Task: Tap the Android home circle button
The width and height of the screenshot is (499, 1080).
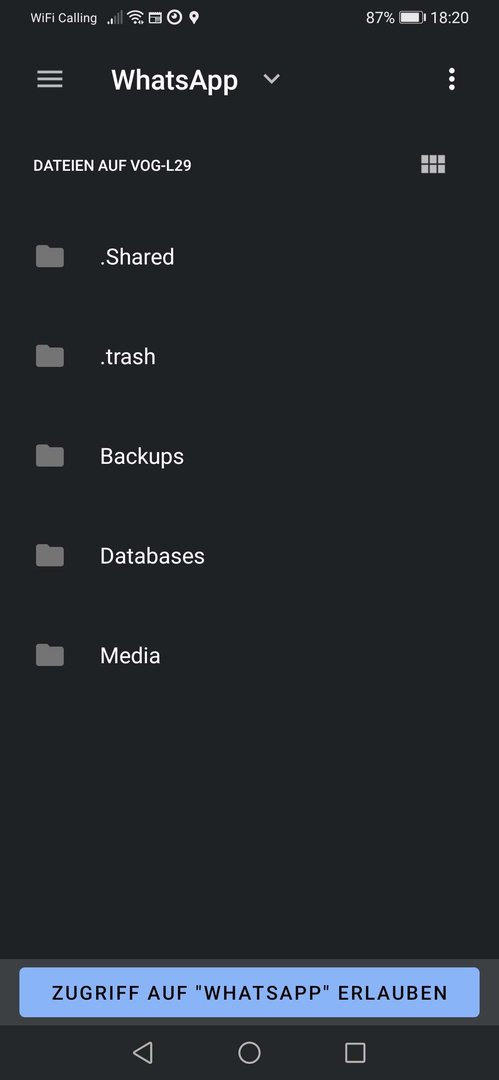Action: pos(250,1052)
